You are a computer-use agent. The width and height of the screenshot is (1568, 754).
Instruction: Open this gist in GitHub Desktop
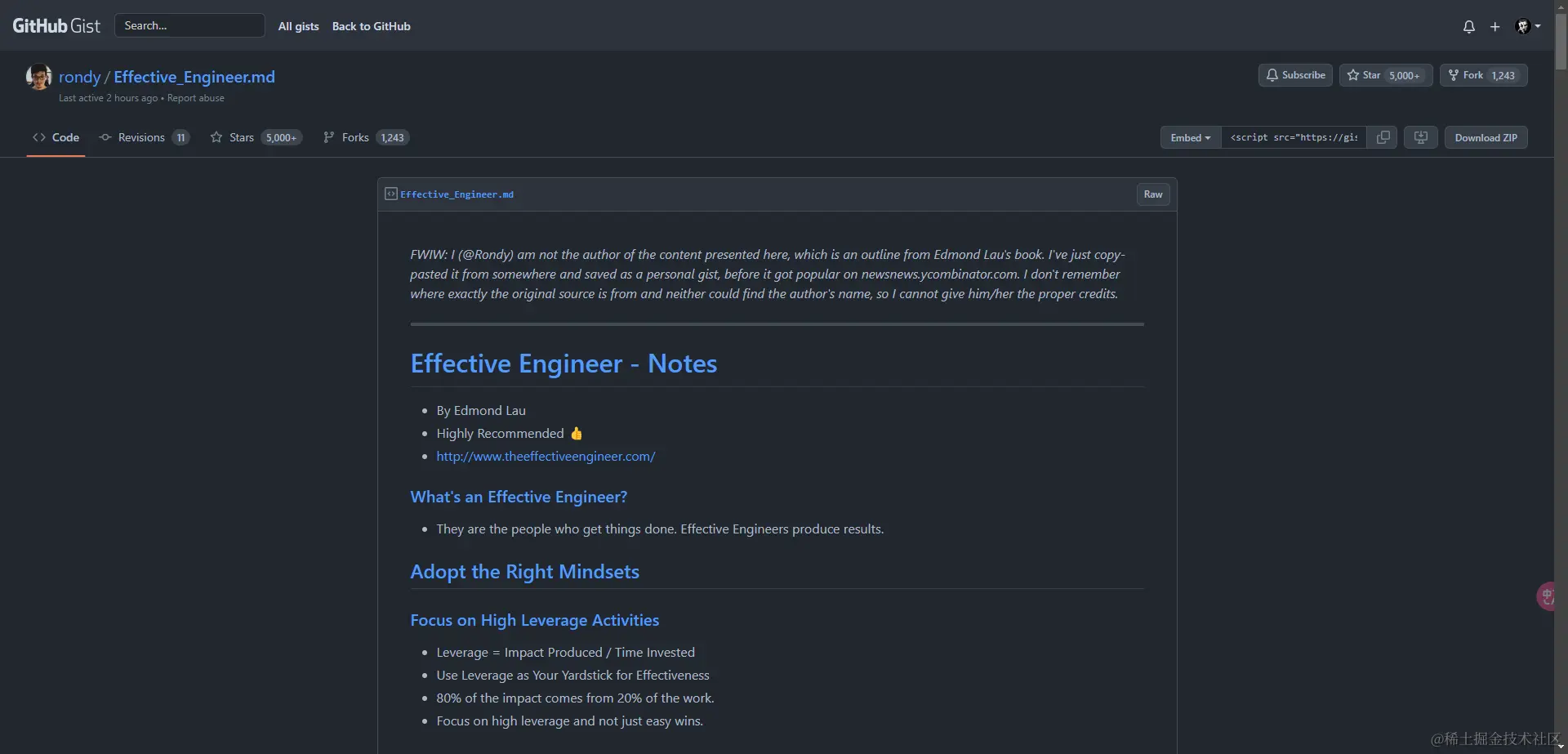coord(1421,138)
